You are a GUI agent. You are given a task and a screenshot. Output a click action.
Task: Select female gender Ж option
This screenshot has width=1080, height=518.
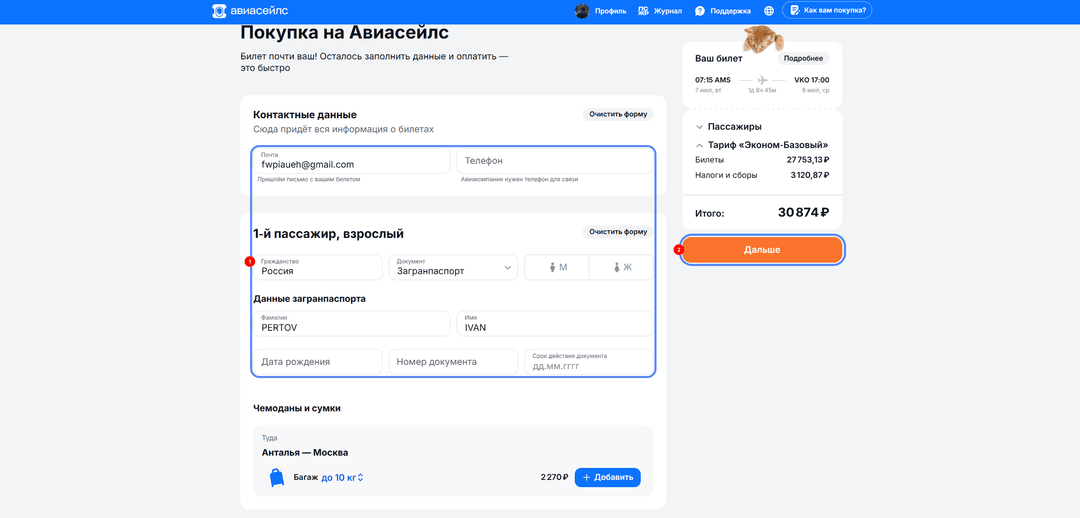tap(621, 267)
